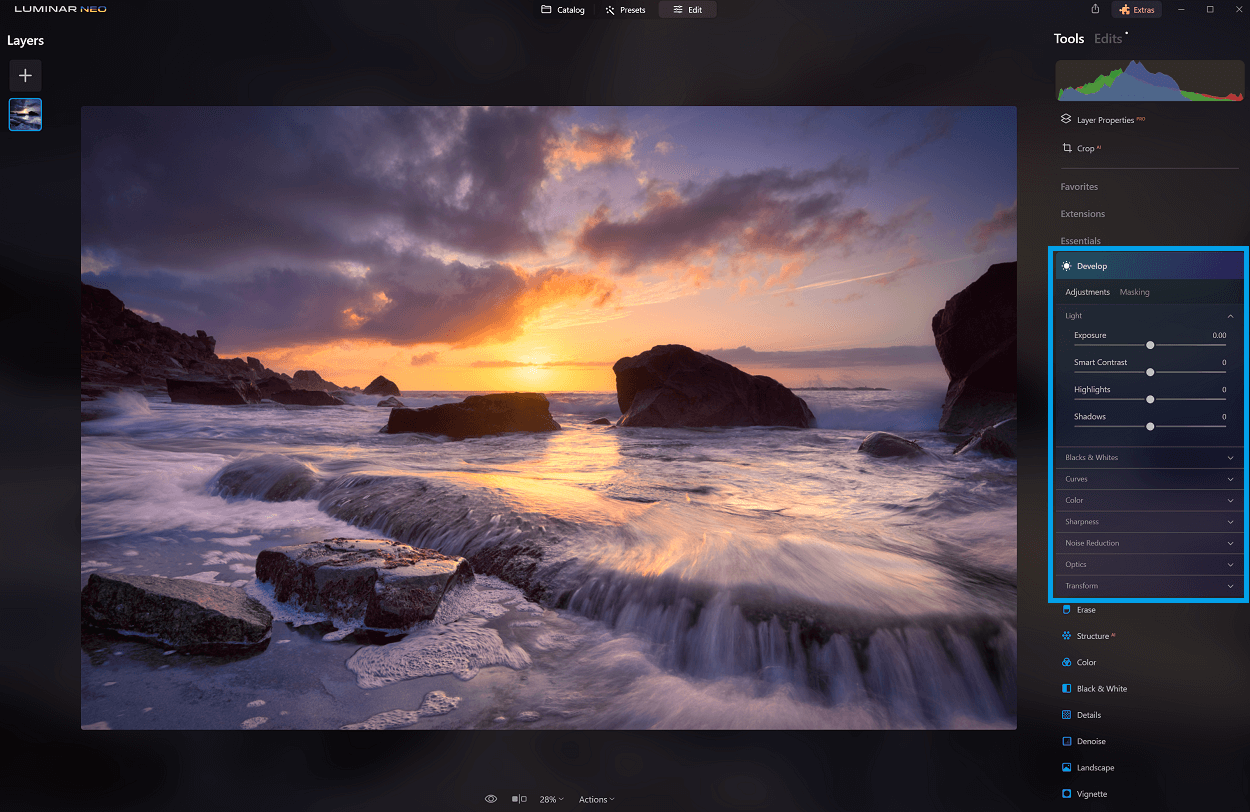Select the Landscape tool
The height and width of the screenshot is (812, 1250).
pos(1094,767)
